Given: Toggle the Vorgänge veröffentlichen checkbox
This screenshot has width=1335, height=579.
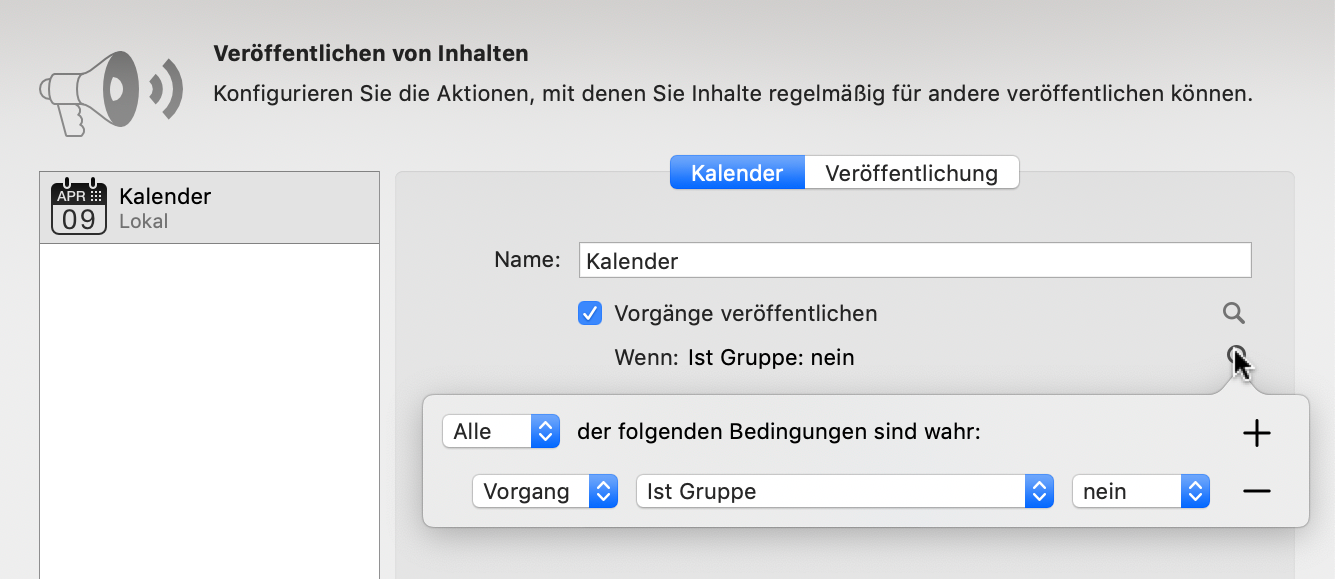Looking at the screenshot, I should pos(590,314).
